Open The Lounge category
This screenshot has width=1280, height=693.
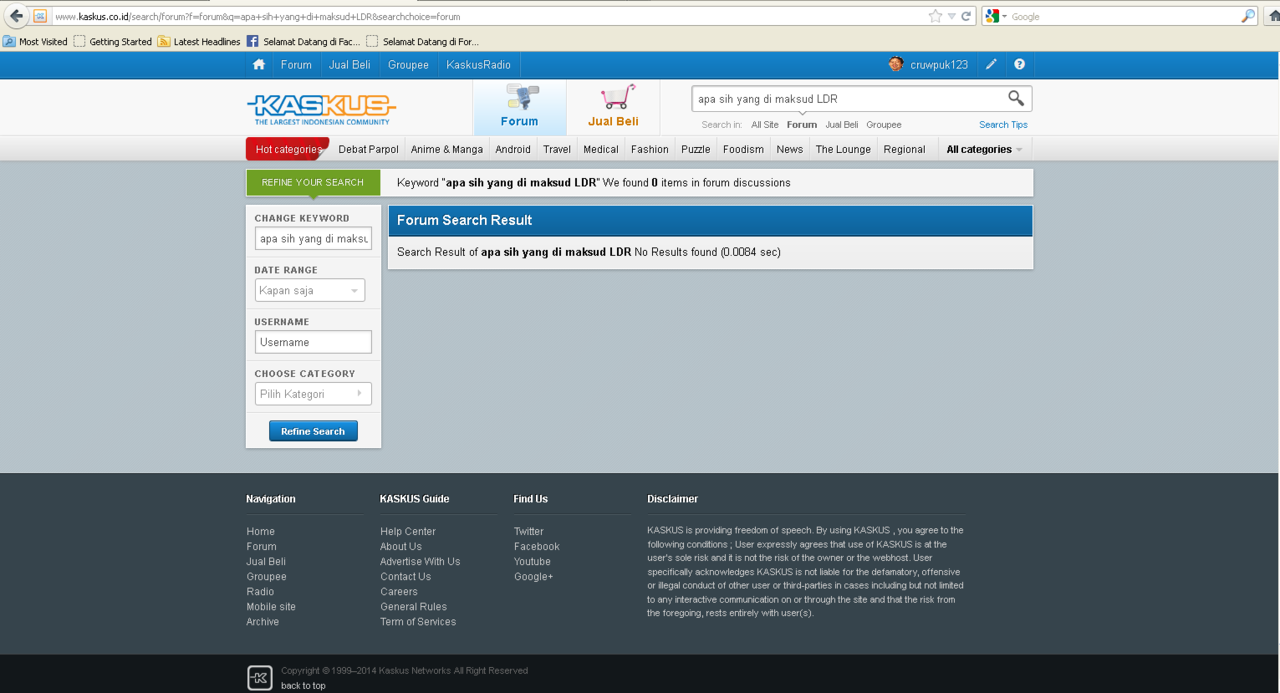tap(843, 149)
